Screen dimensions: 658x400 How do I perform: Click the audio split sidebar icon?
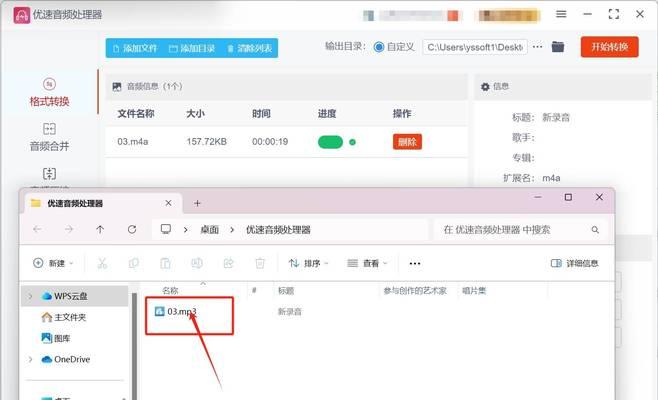point(50,173)
